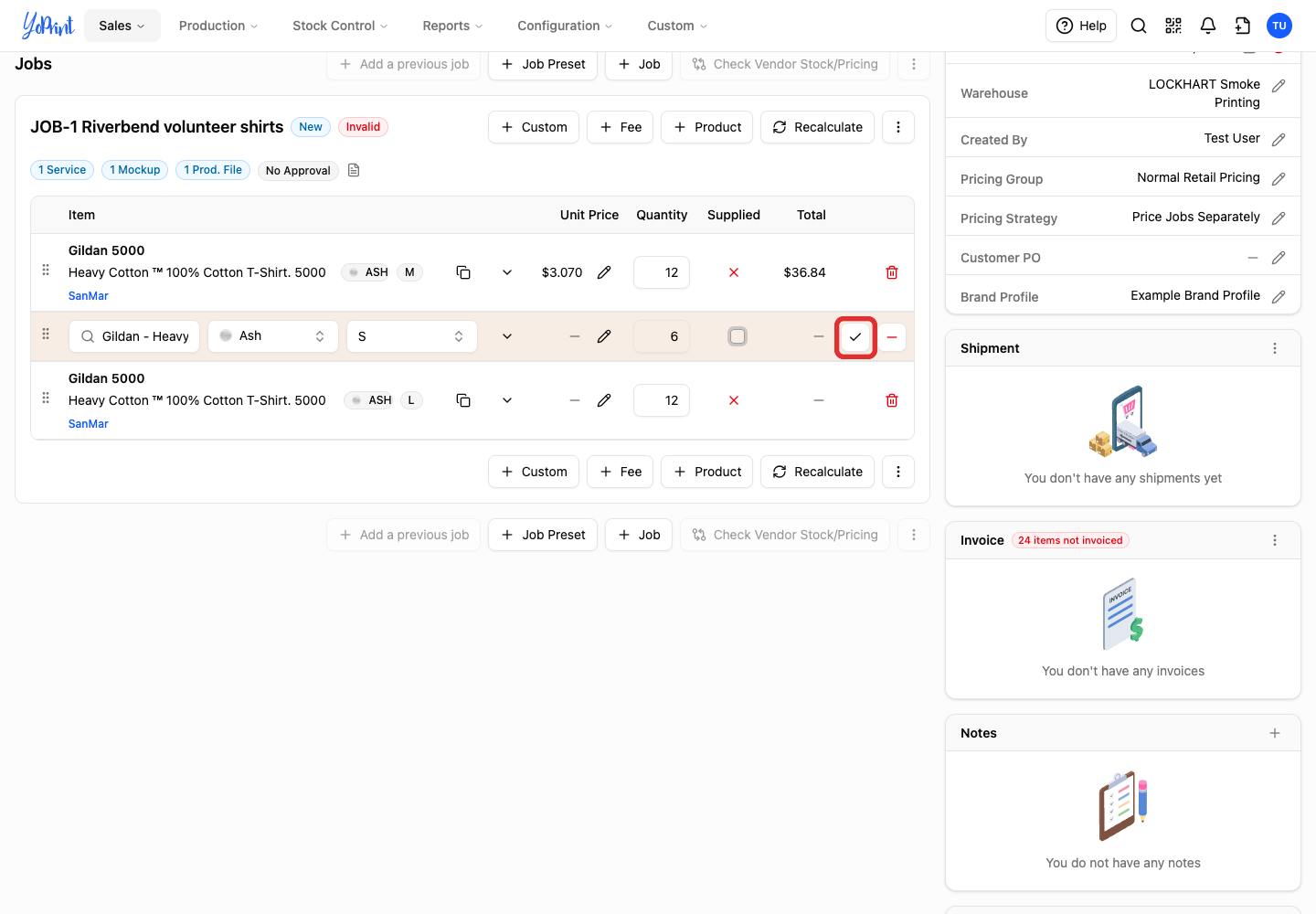Click quantity field showing 6
The image size is (1316, 914).
click(x=662, y=336)
